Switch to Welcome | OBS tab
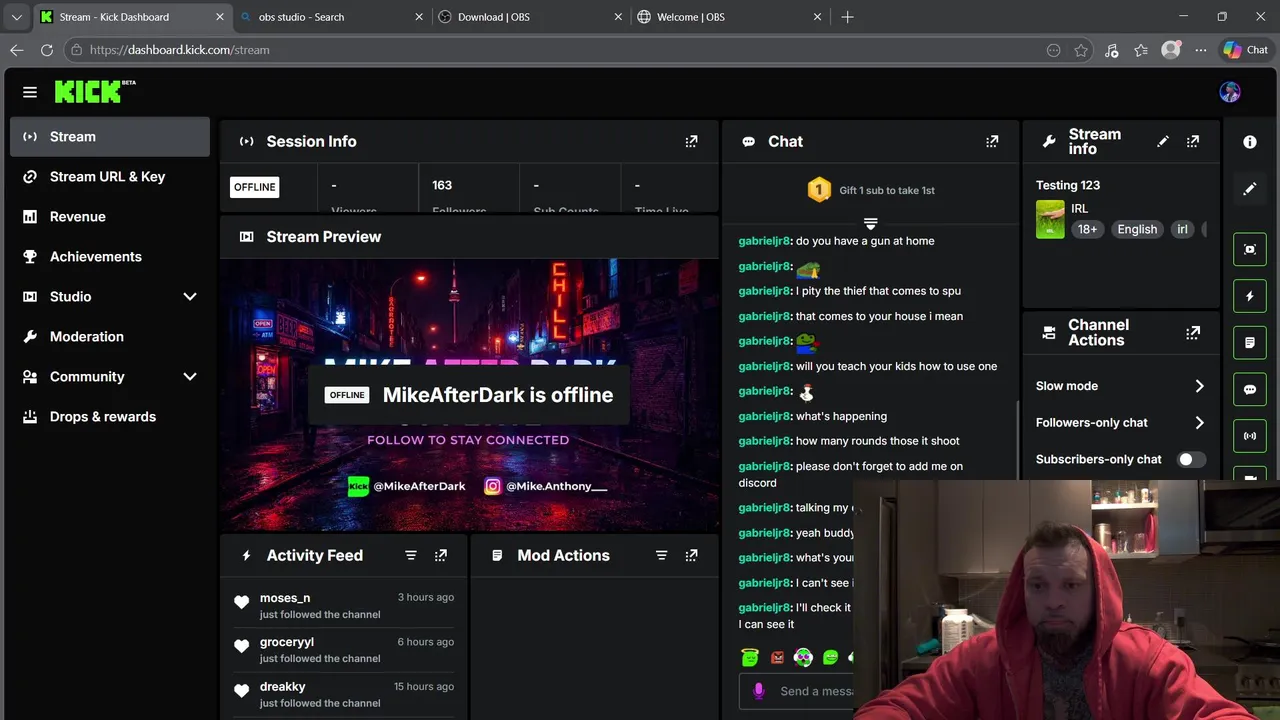 click(x=729, y=17)
